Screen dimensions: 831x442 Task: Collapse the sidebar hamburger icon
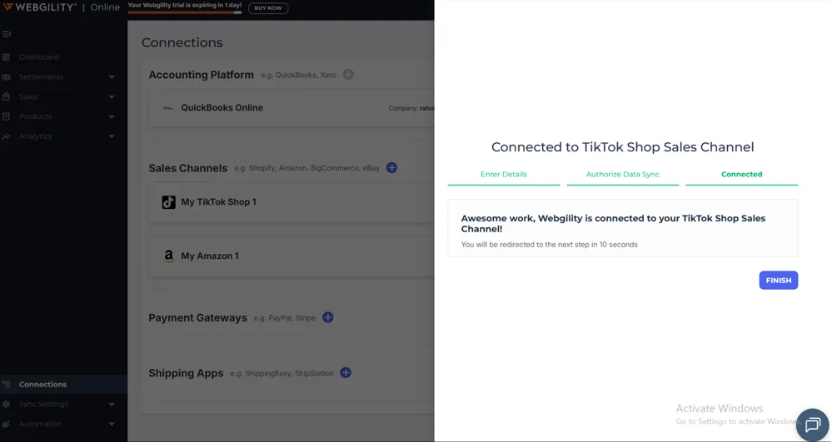(6, 34)
